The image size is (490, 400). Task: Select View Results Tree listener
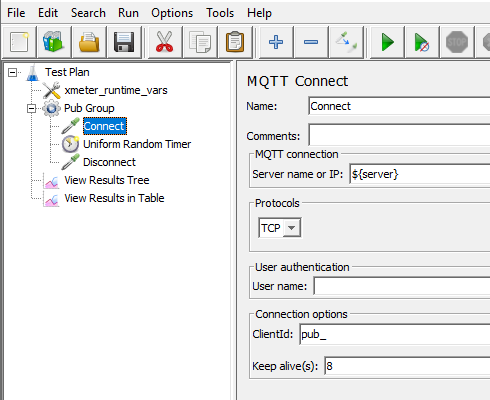pos(107,180)
